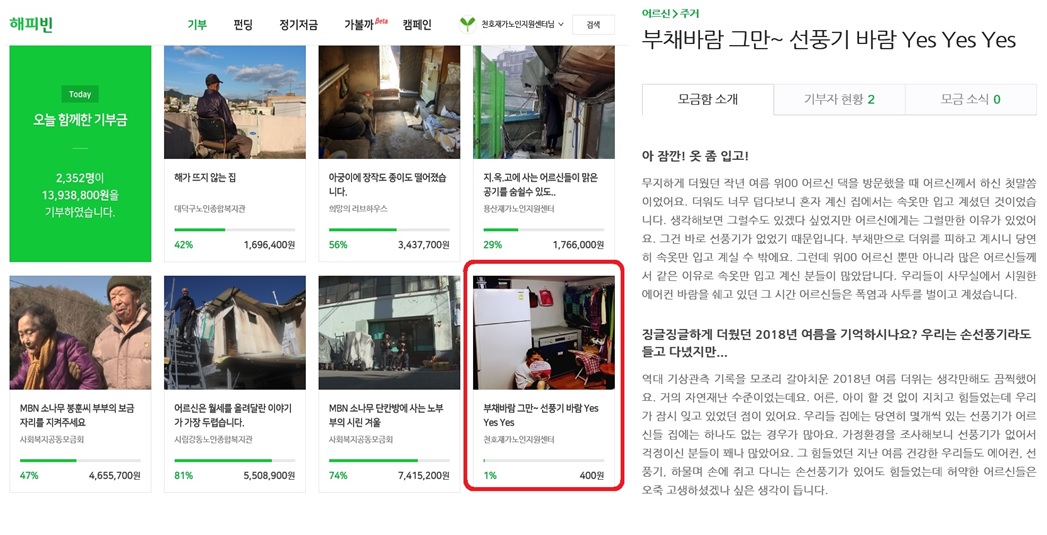Click the 81% progress bar of 시립강동노인종합복지관
1047x535 pixels.
(234, 460)
